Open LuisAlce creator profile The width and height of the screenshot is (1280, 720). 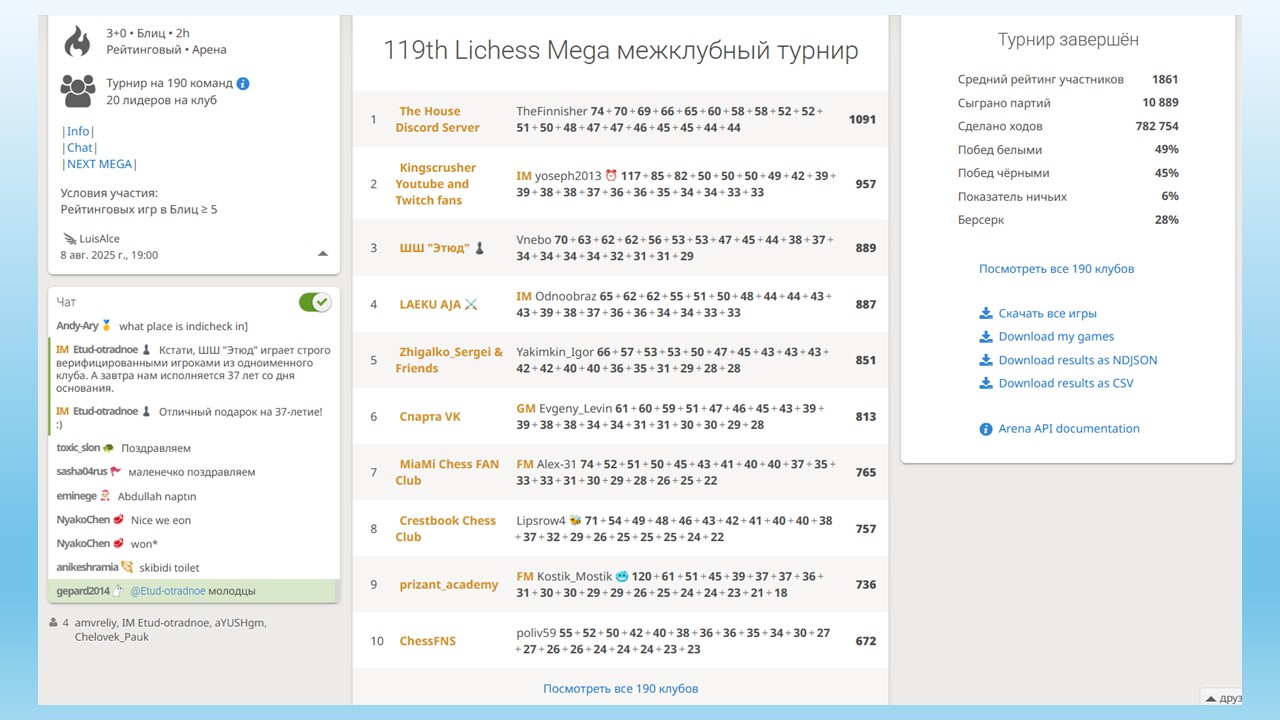[98, 239]
